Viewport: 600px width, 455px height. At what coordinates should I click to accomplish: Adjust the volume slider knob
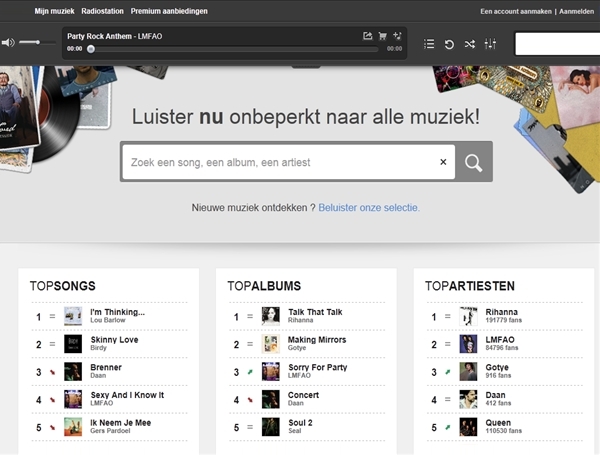coord(38,42)
